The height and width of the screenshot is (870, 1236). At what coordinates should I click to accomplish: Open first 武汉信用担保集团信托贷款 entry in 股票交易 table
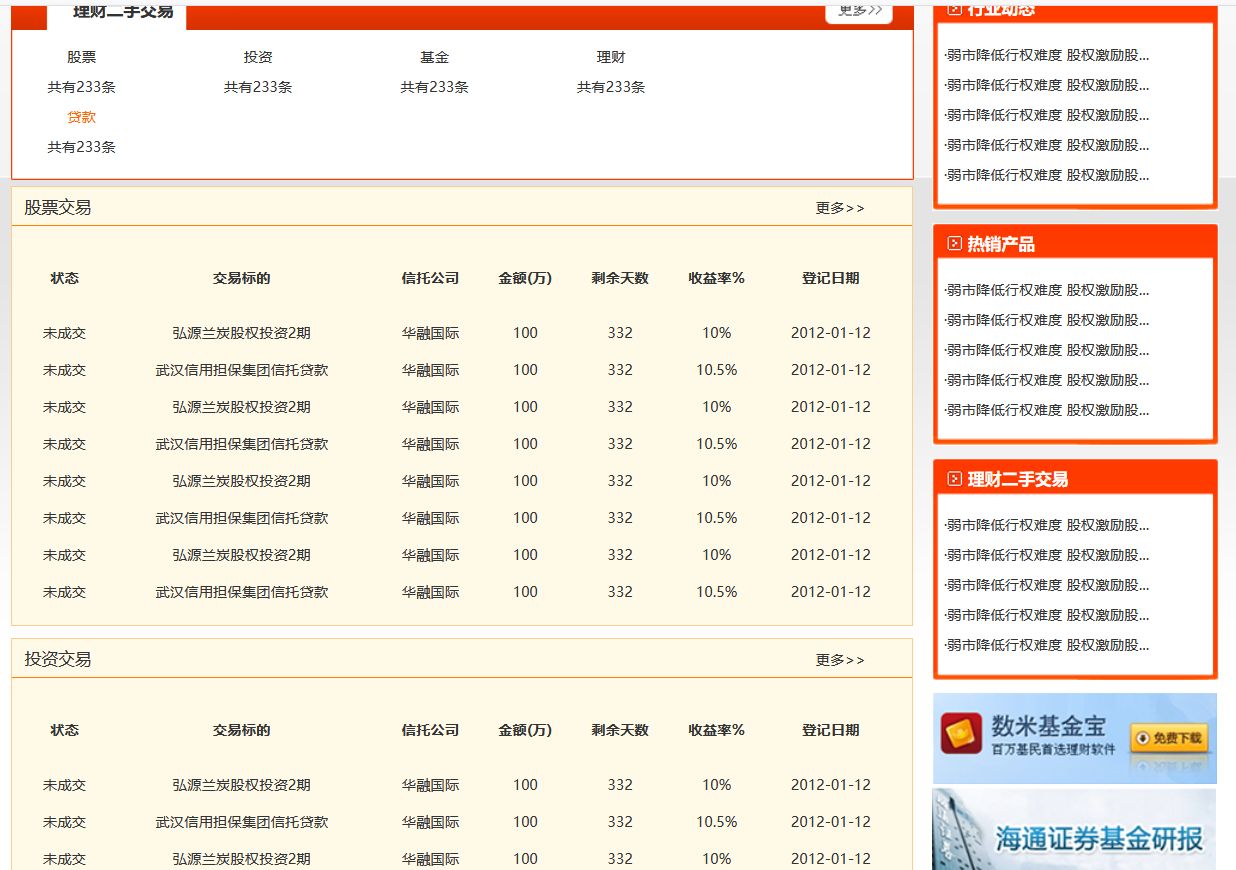242,370
